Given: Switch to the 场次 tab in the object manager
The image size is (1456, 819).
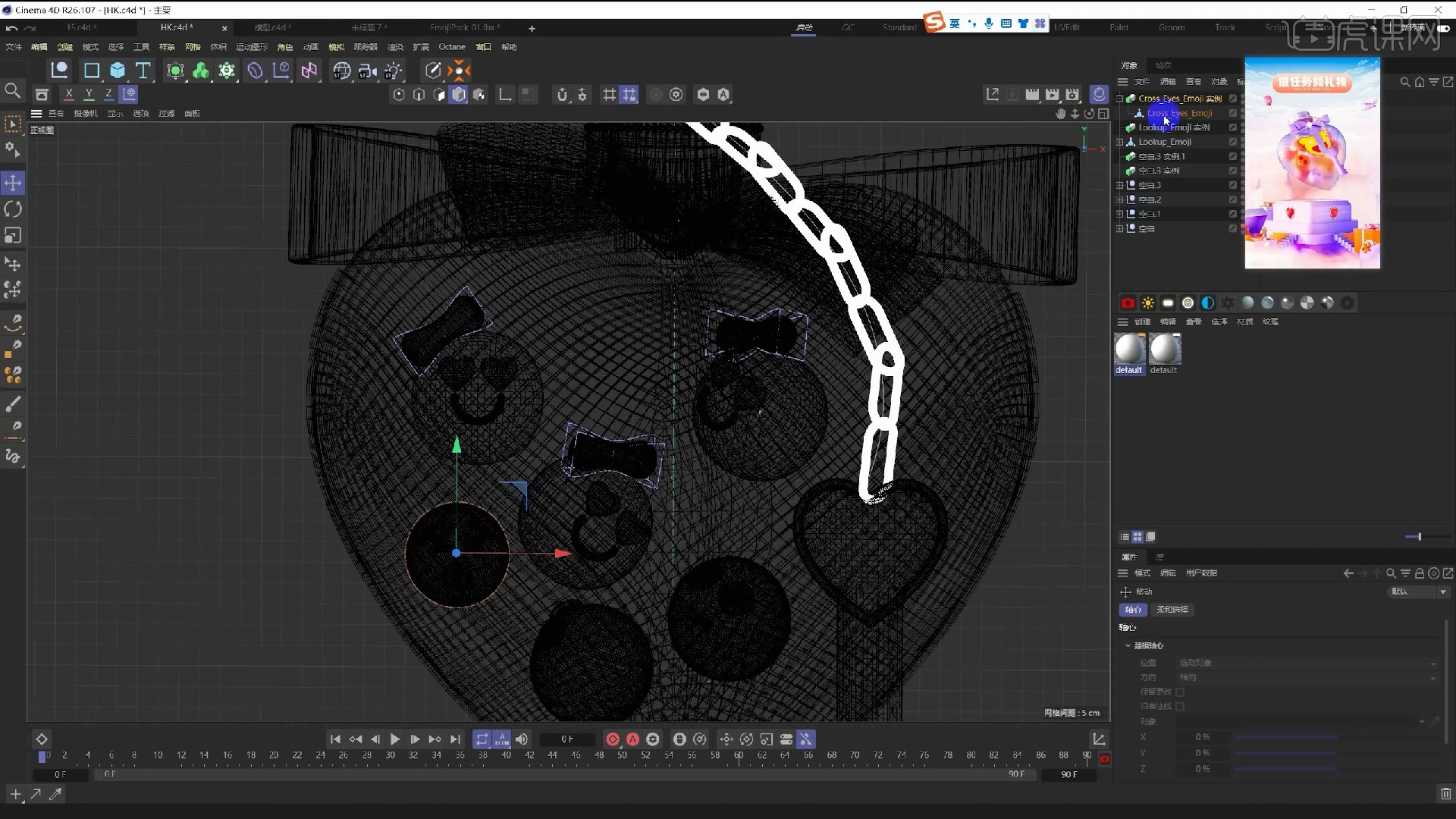Looking at the screenshot, I should (x=1163, y=65).
